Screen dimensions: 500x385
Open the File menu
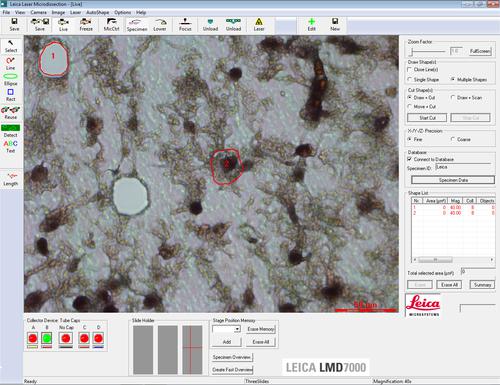click(x=6, y=12)
